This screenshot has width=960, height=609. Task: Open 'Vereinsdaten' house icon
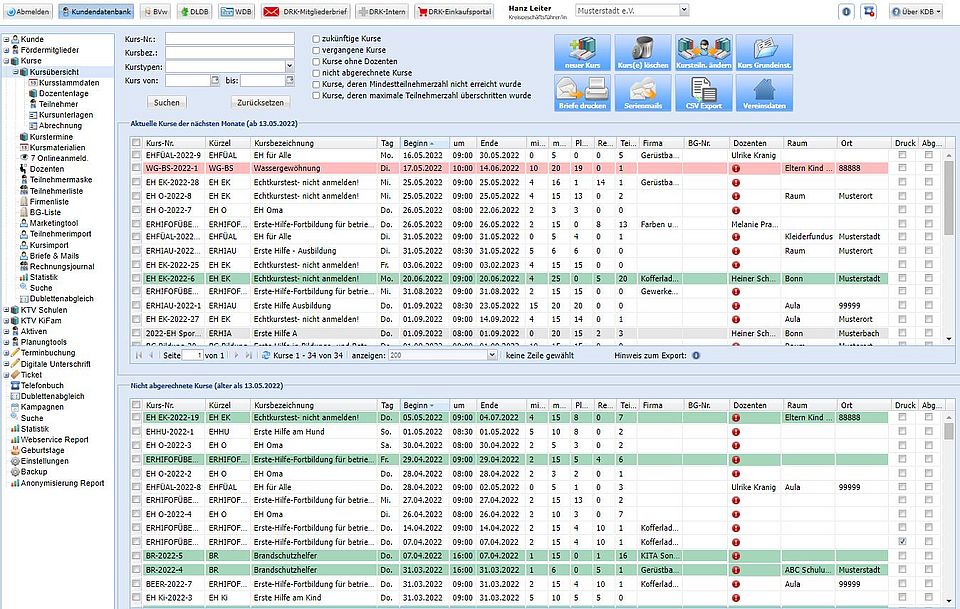tap(764, 93)
